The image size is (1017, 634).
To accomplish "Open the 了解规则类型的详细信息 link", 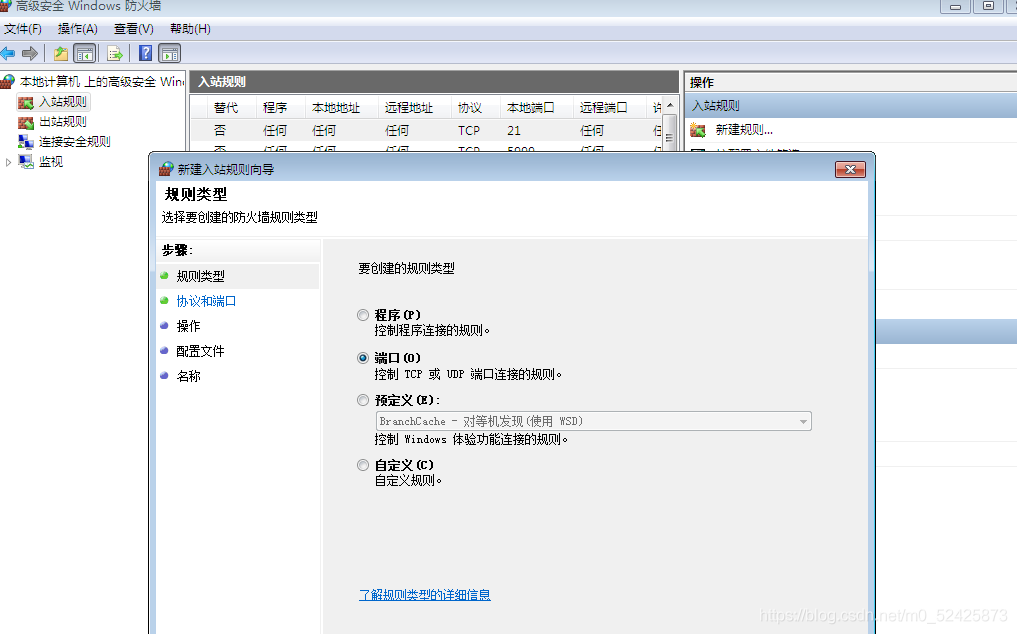I will 425,594.
